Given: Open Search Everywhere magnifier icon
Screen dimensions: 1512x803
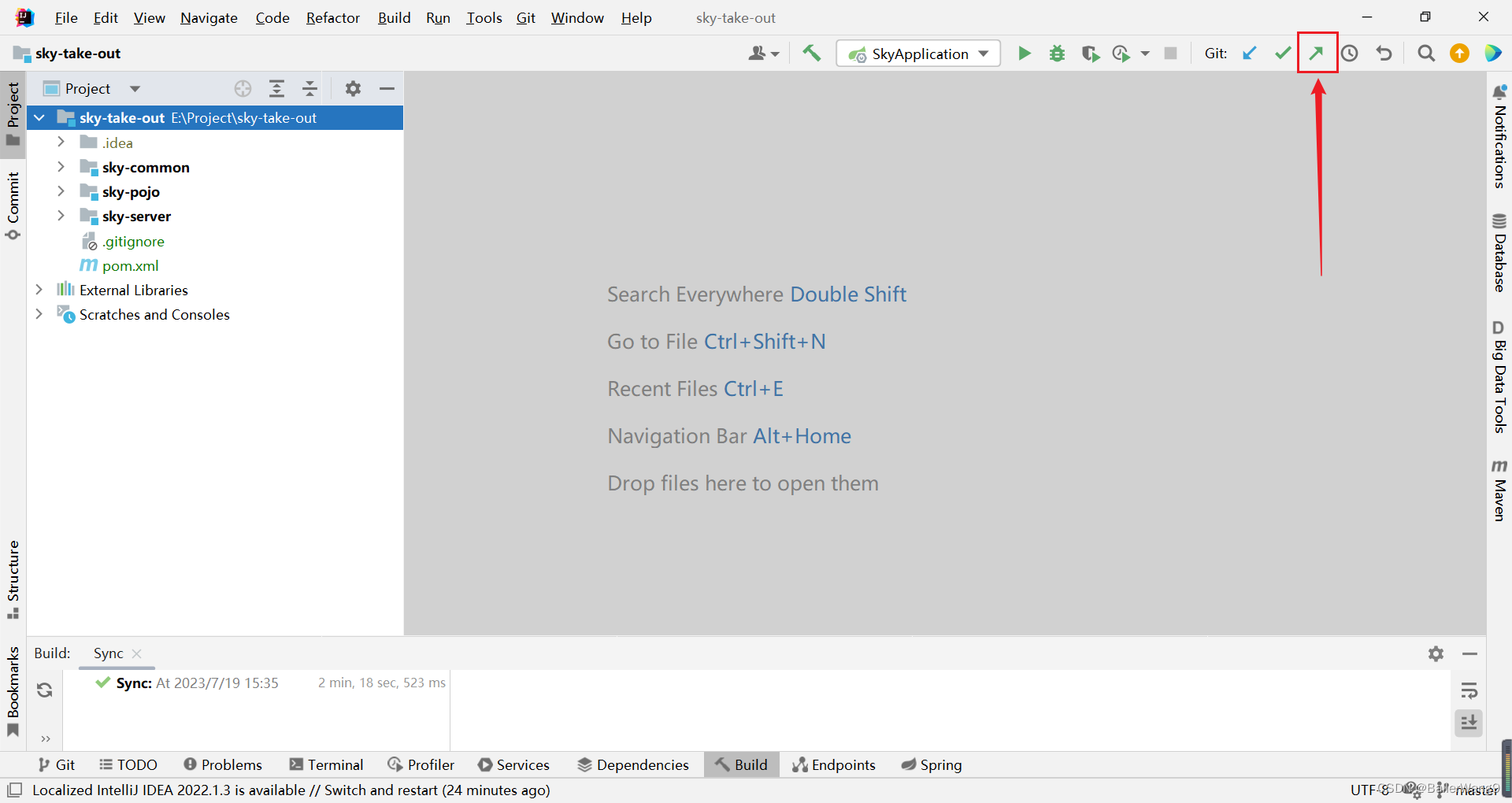Looking at the screenshot, I should (1425, 53).
